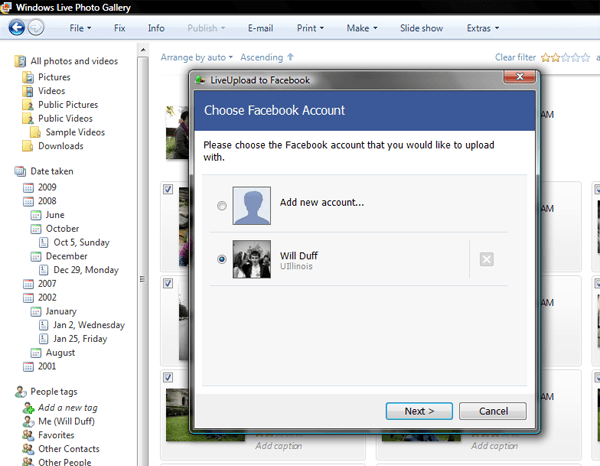Select Dec 29, Monday in the tree
Screen dimensions: 600x466
pyautogui.click(x=86, y=270)
